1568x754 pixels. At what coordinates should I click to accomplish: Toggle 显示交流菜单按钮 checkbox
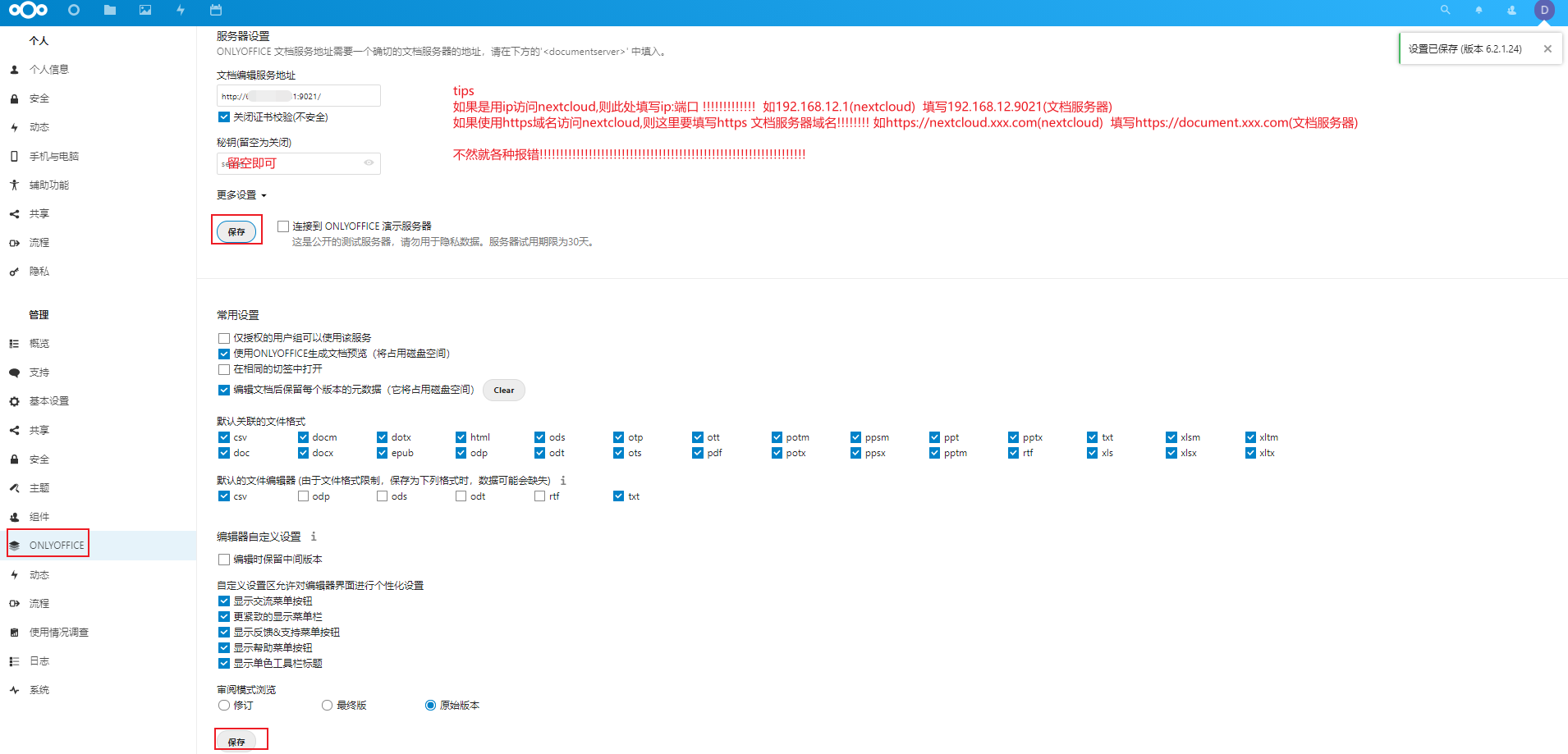tap(224, 601)
